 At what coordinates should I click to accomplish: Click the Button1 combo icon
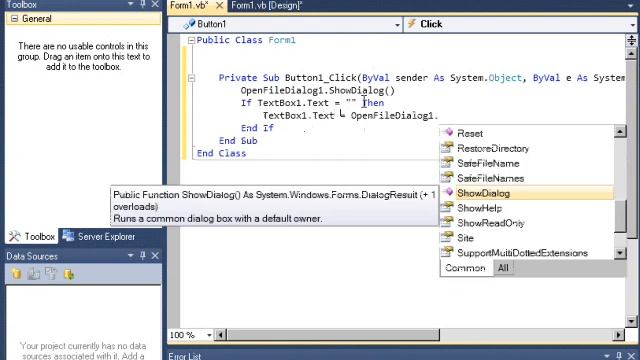(x=189, y=24)
